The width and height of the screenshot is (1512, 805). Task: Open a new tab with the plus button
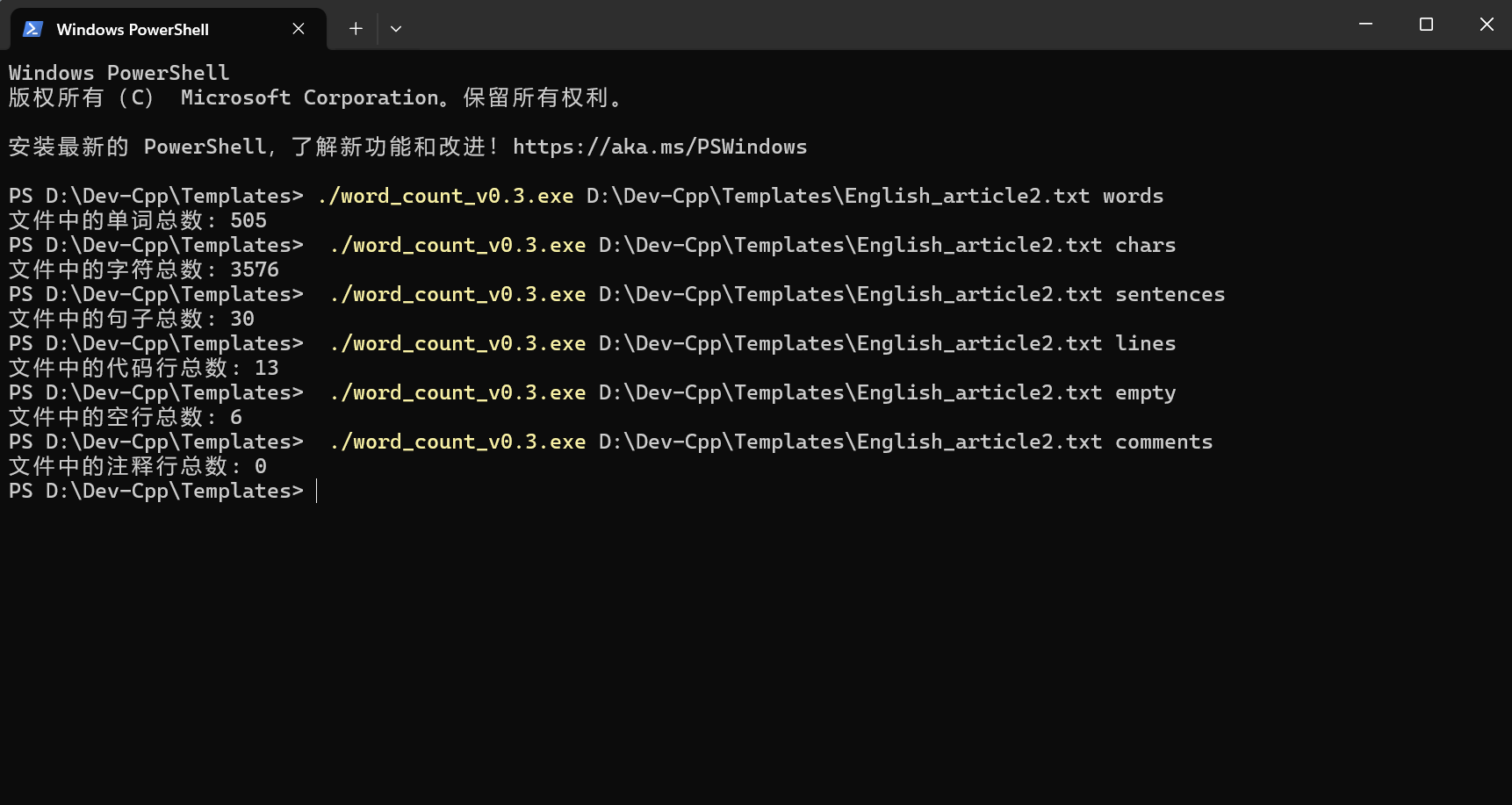356,29
